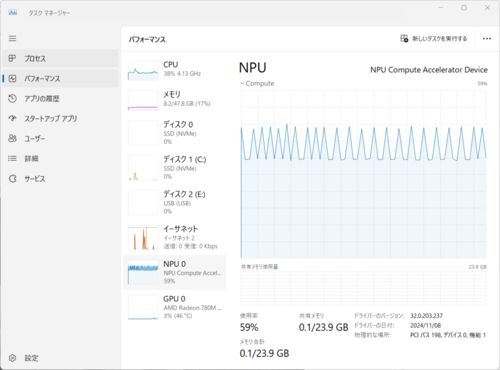Click the NPU Compute Accelerator Device title
The width and height of the screenshot is (500, 370).
pos(429,70)
